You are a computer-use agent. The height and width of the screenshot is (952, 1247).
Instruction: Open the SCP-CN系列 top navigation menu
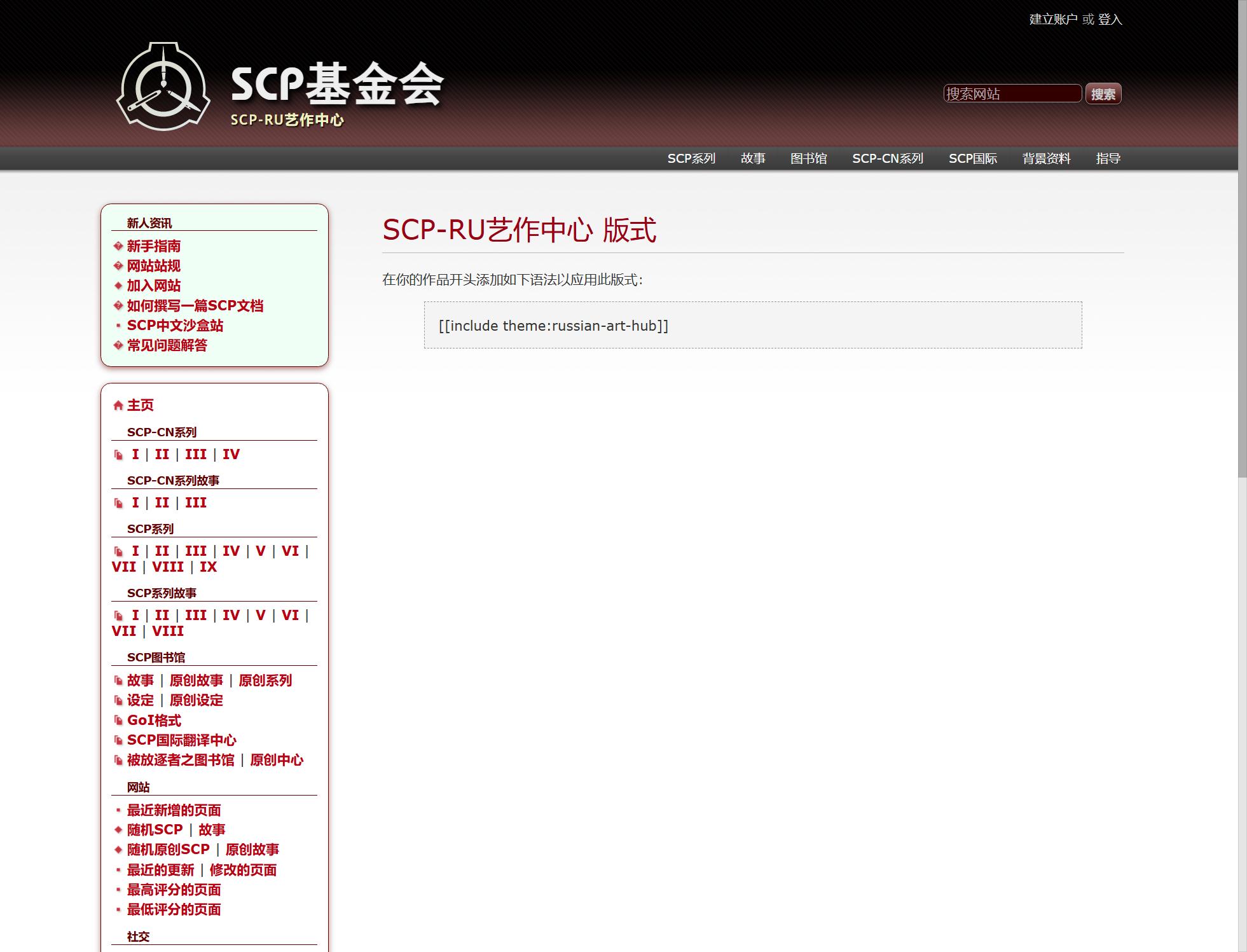click(887, 158)
